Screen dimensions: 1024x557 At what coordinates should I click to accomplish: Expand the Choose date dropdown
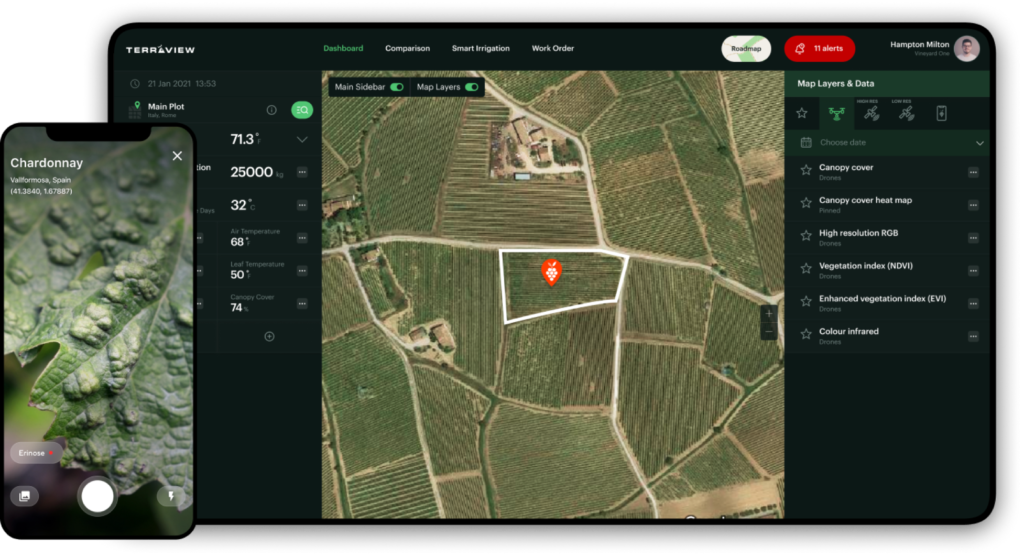979,143
